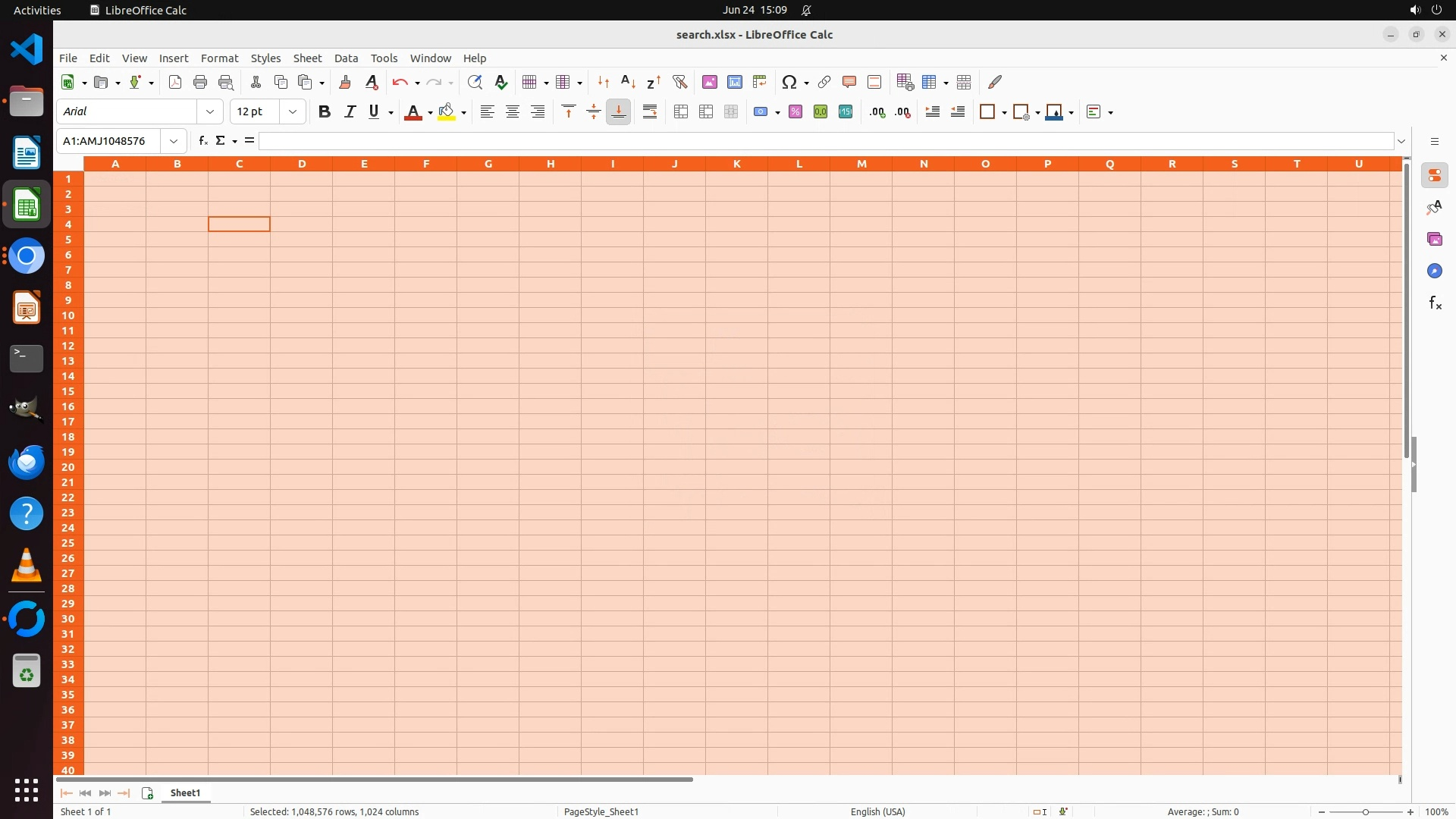Screen dimensions: 1456x819
Task: Click the AutoFilter icon
Action: [x=679, y=82]
